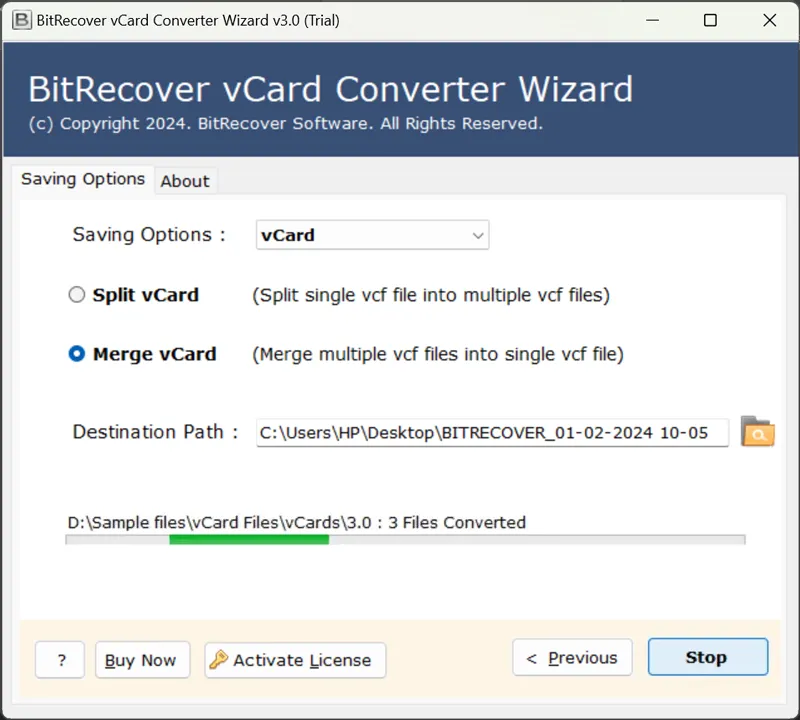Stop the conversion with the Stop button

coord(707,658)
